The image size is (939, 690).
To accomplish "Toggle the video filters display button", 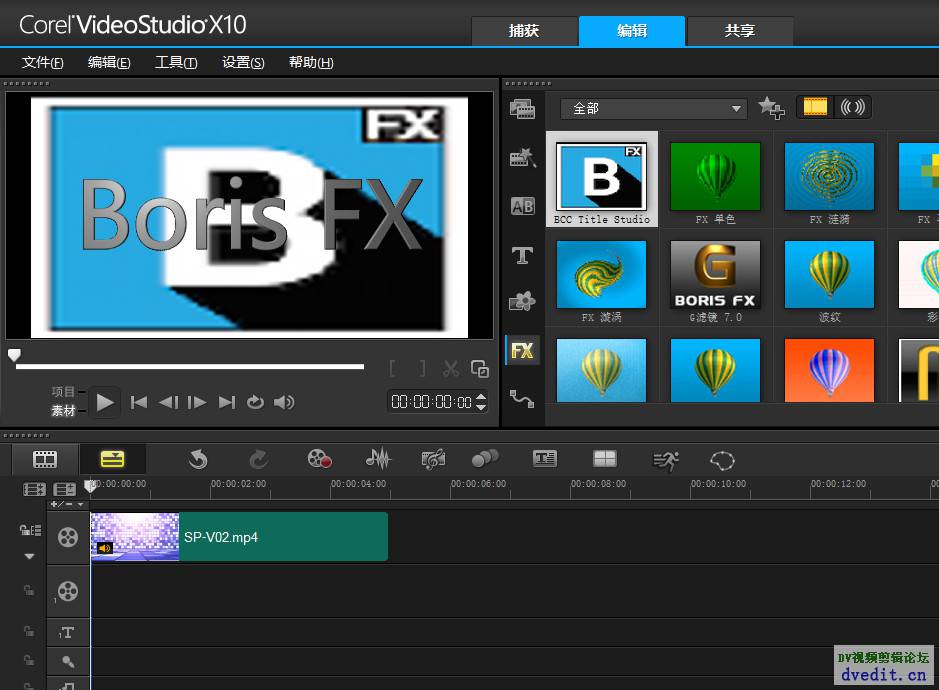I will (815, 107).
